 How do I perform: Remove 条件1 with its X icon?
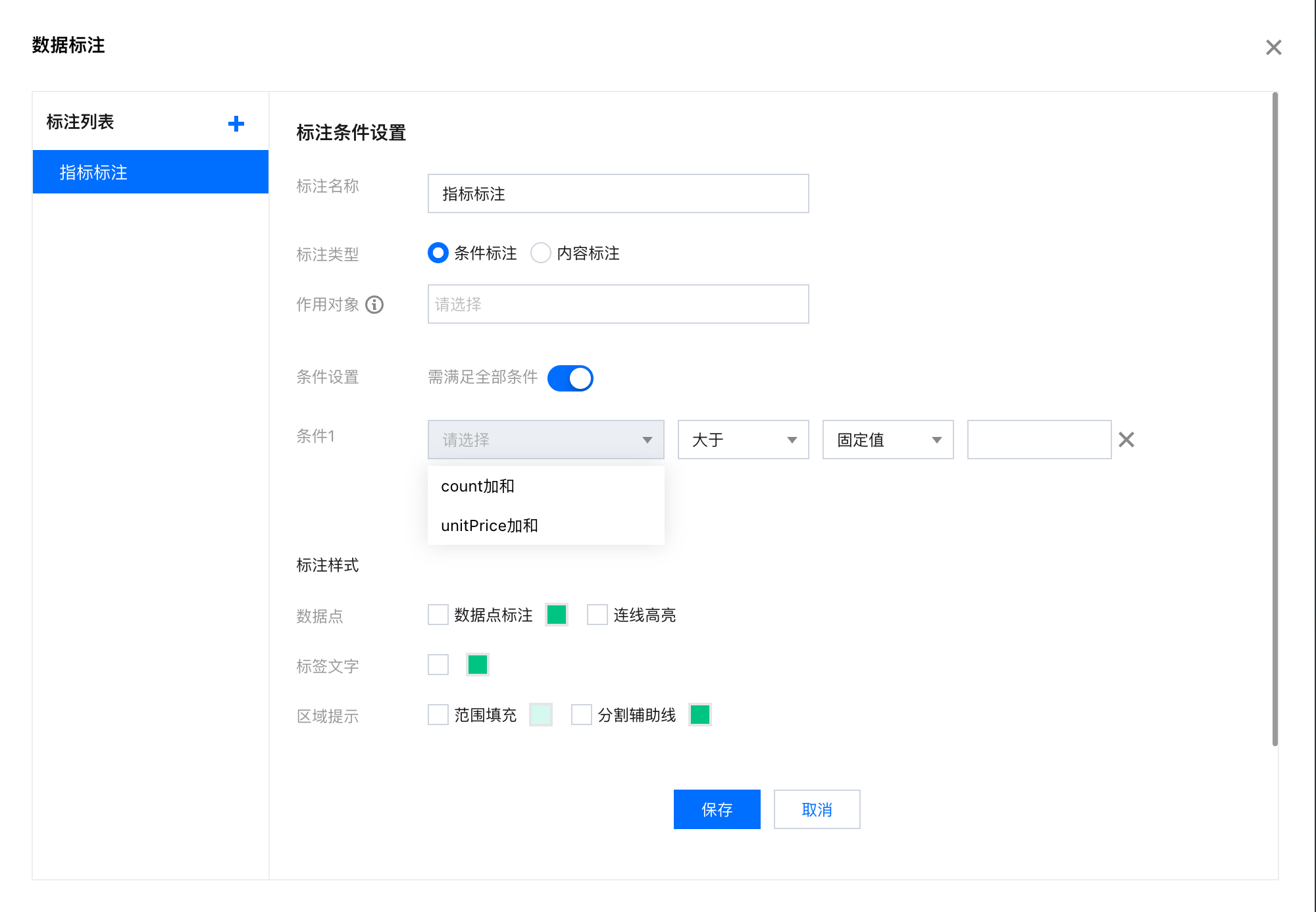pos(1126,440)
